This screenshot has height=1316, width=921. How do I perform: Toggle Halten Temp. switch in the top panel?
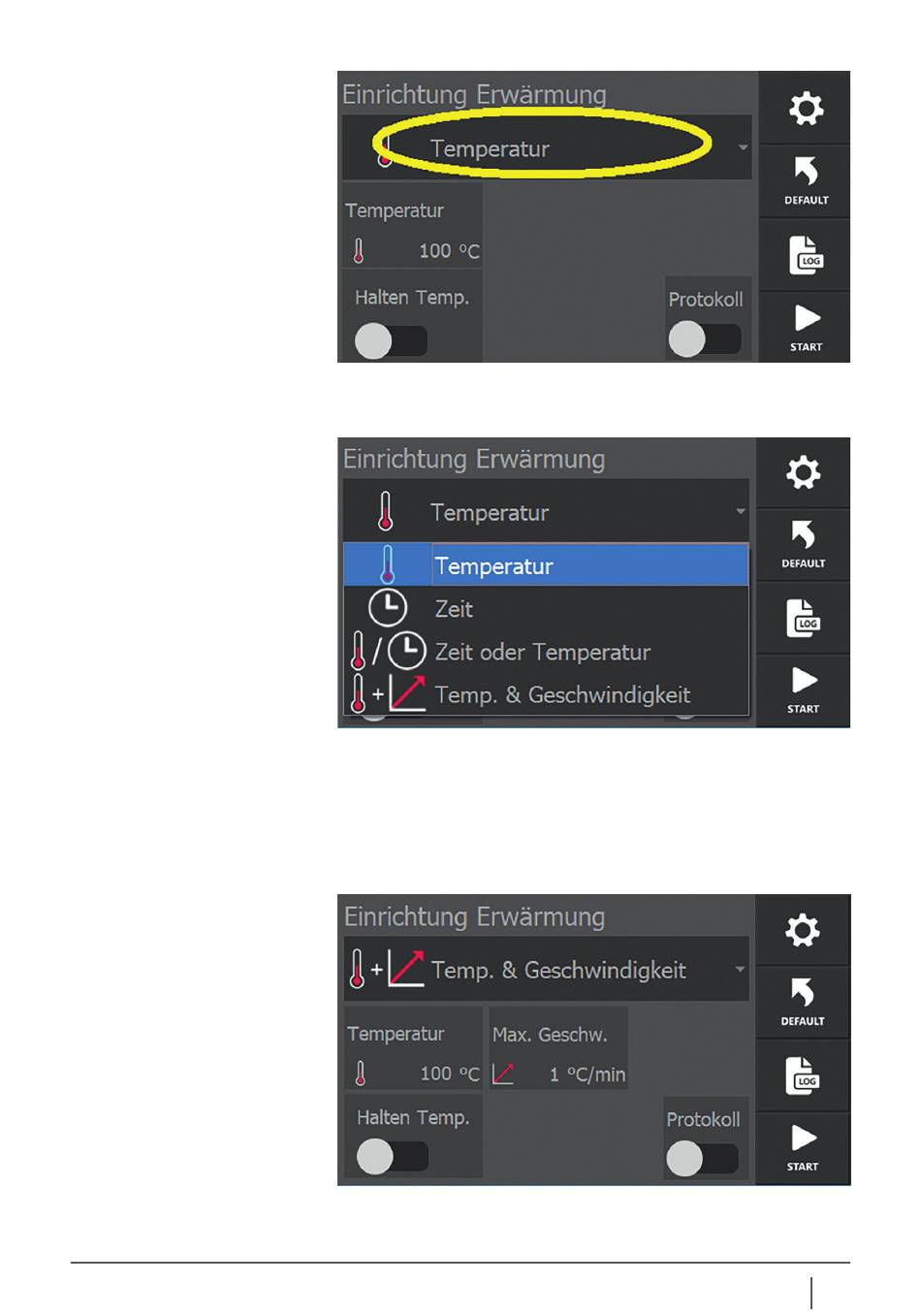click(x=391, y=340)
